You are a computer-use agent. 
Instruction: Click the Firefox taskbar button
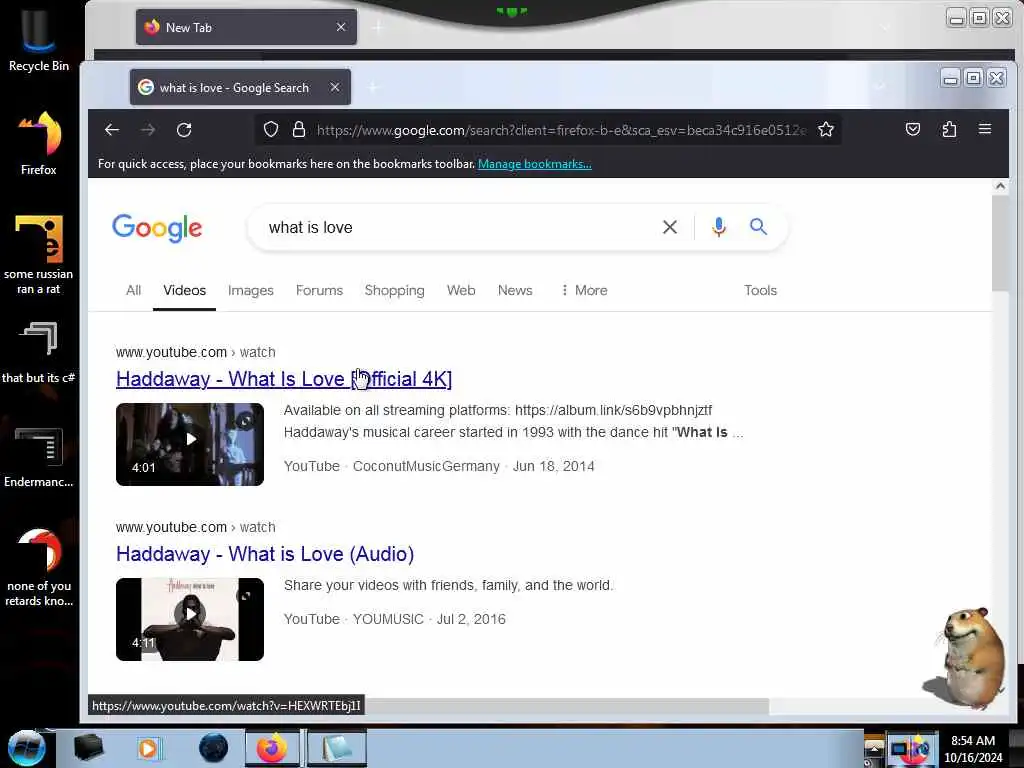[x=272, y=748]
